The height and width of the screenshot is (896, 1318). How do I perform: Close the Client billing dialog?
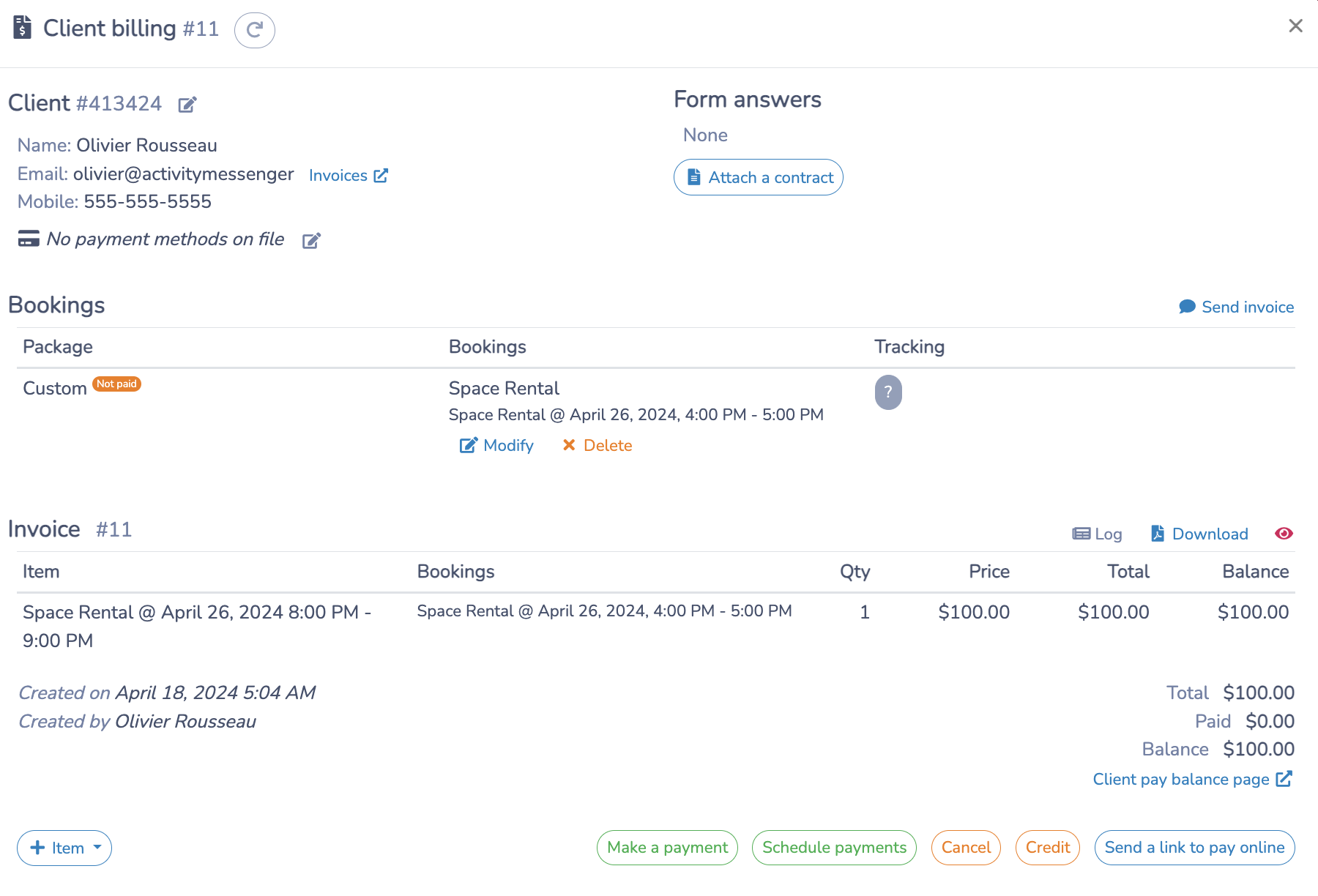click(1295, 26)
